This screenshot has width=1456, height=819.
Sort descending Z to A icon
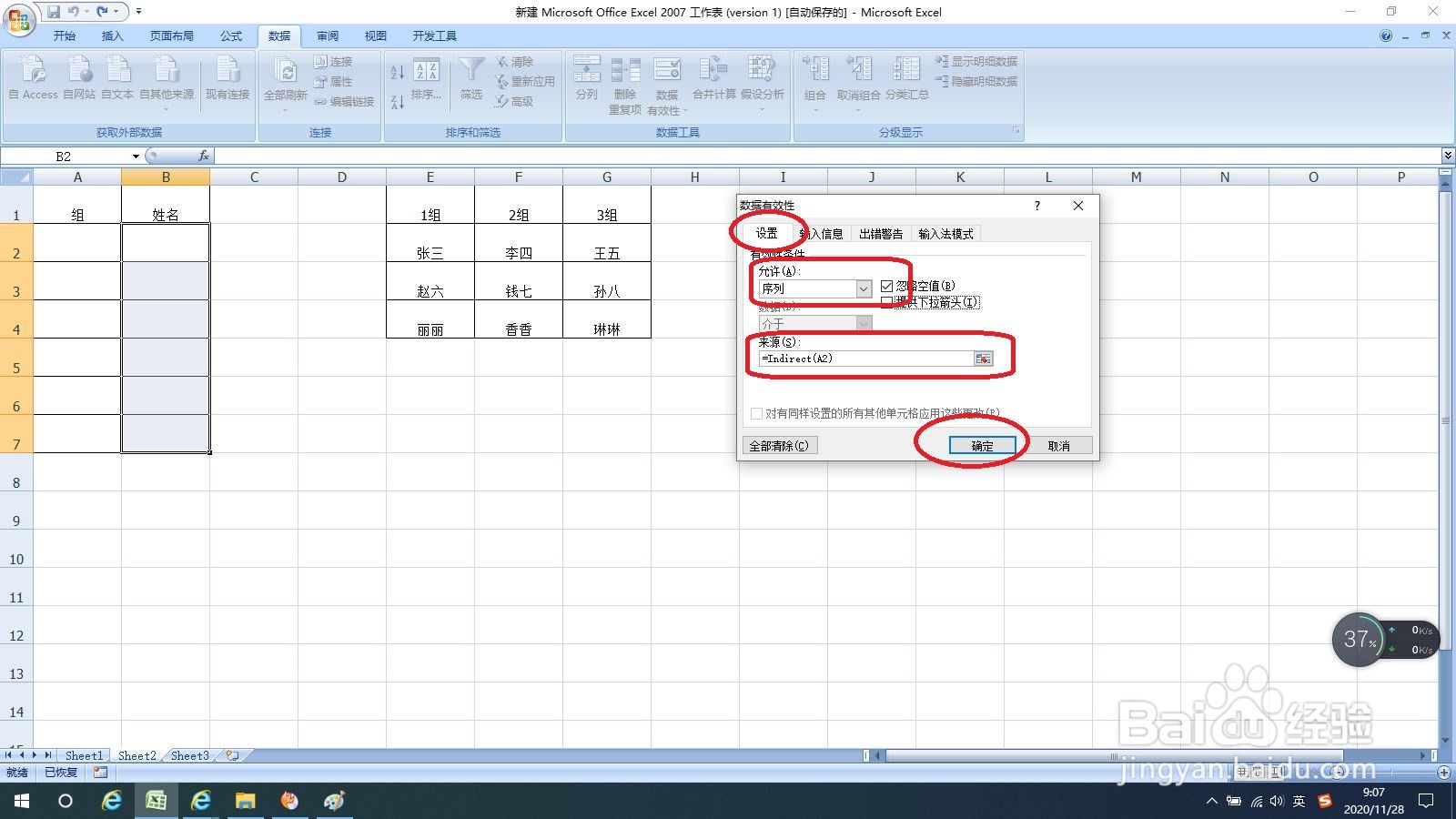coord(398,101)
